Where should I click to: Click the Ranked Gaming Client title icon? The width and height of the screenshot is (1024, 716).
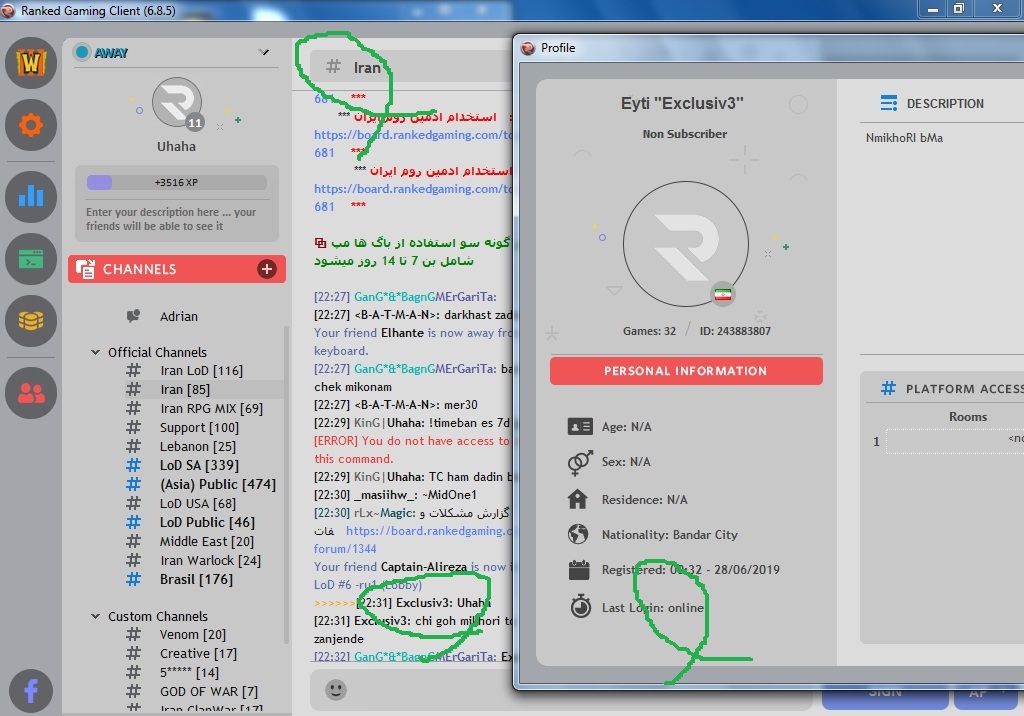tap(8, 10)
